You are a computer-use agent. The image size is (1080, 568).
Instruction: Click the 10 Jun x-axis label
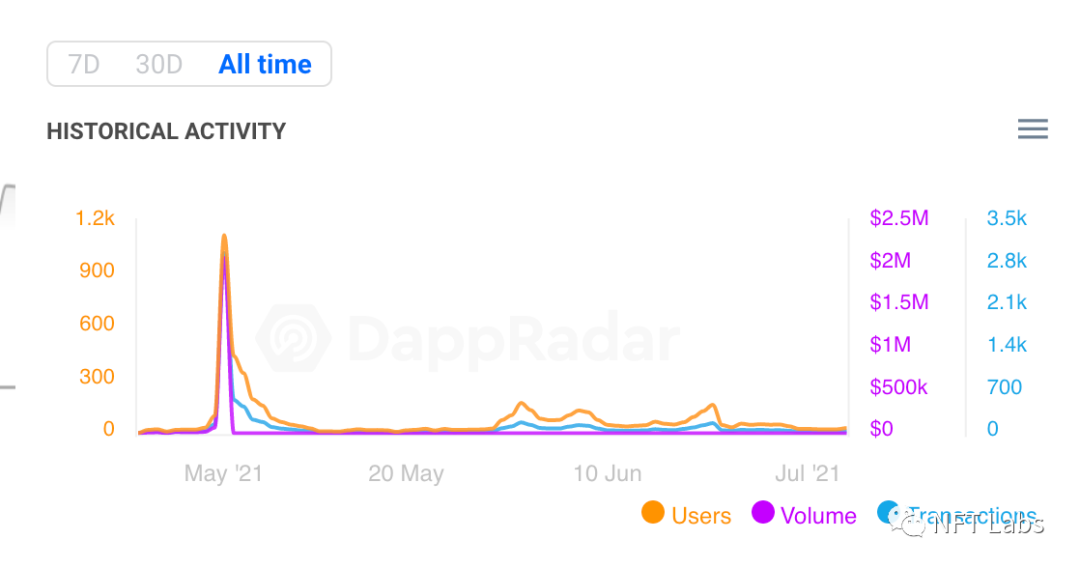pyautogui.click(x=608, y=474)
